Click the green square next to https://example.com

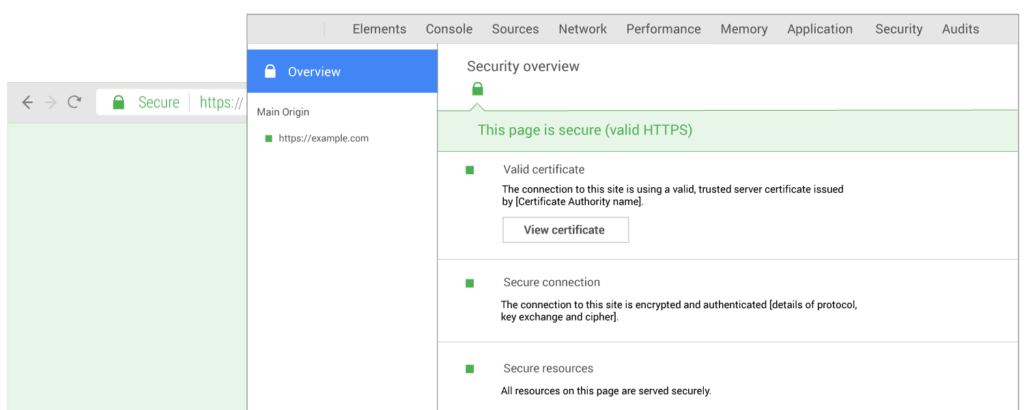pos(268,138)
